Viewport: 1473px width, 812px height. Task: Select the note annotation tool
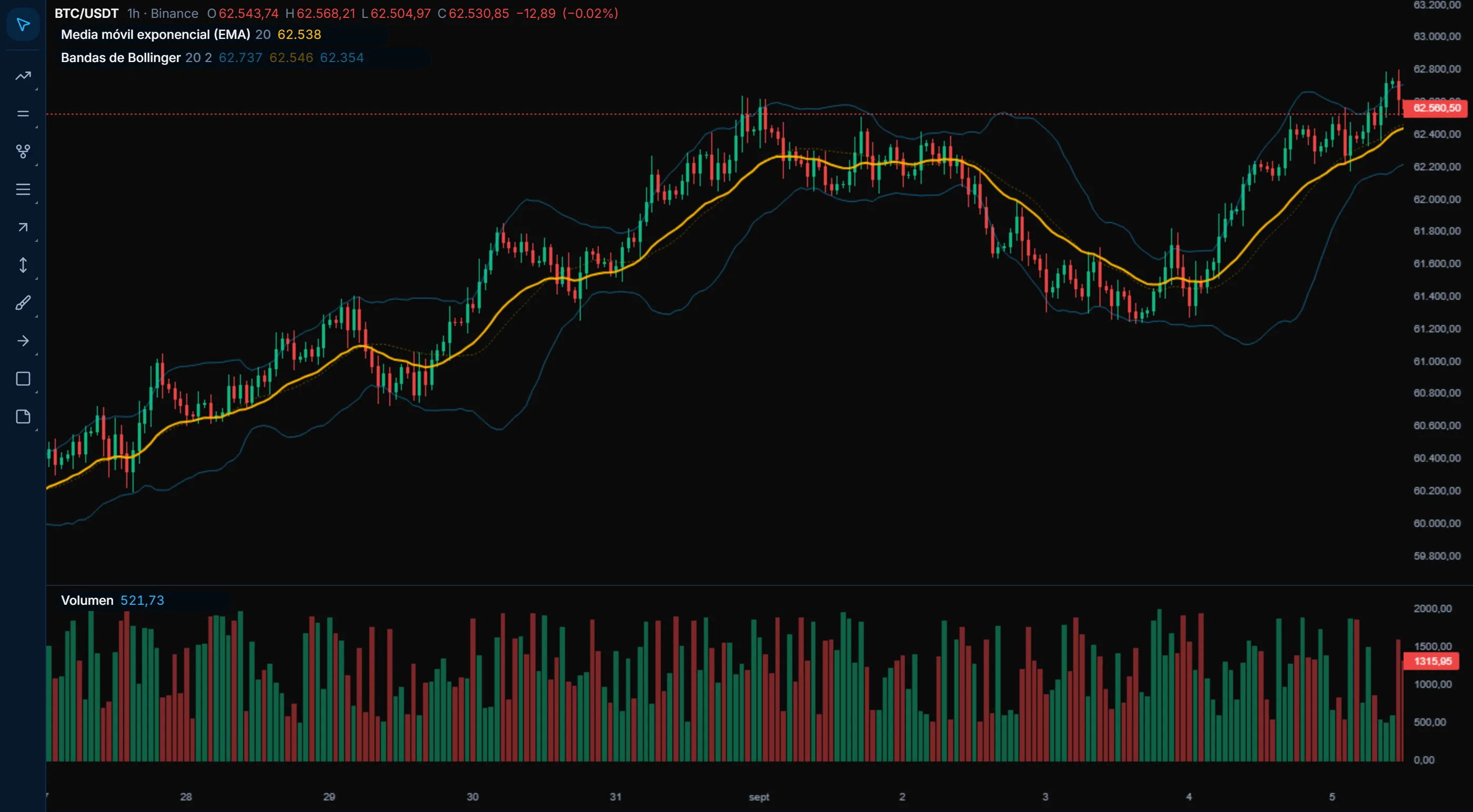pyautogui.click(x=23, y=417)
